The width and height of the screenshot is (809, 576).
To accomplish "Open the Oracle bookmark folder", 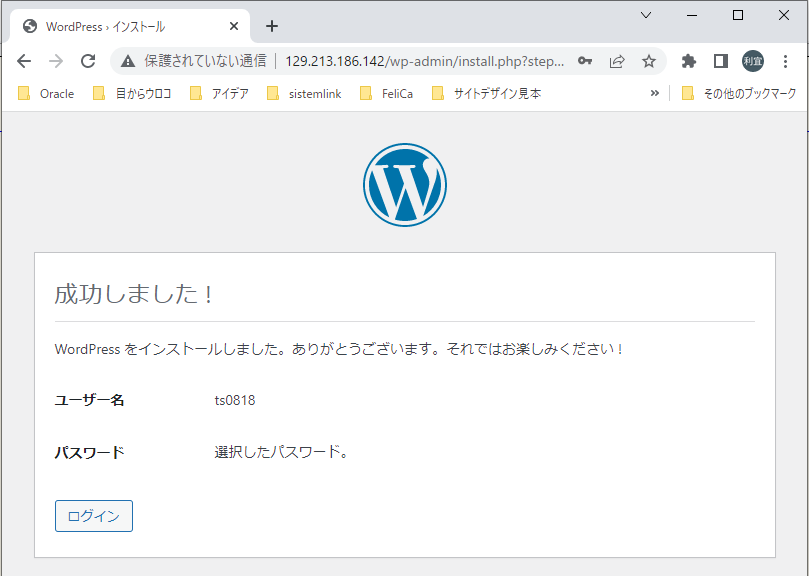I will pyautogui.click(x=46, y=93).
